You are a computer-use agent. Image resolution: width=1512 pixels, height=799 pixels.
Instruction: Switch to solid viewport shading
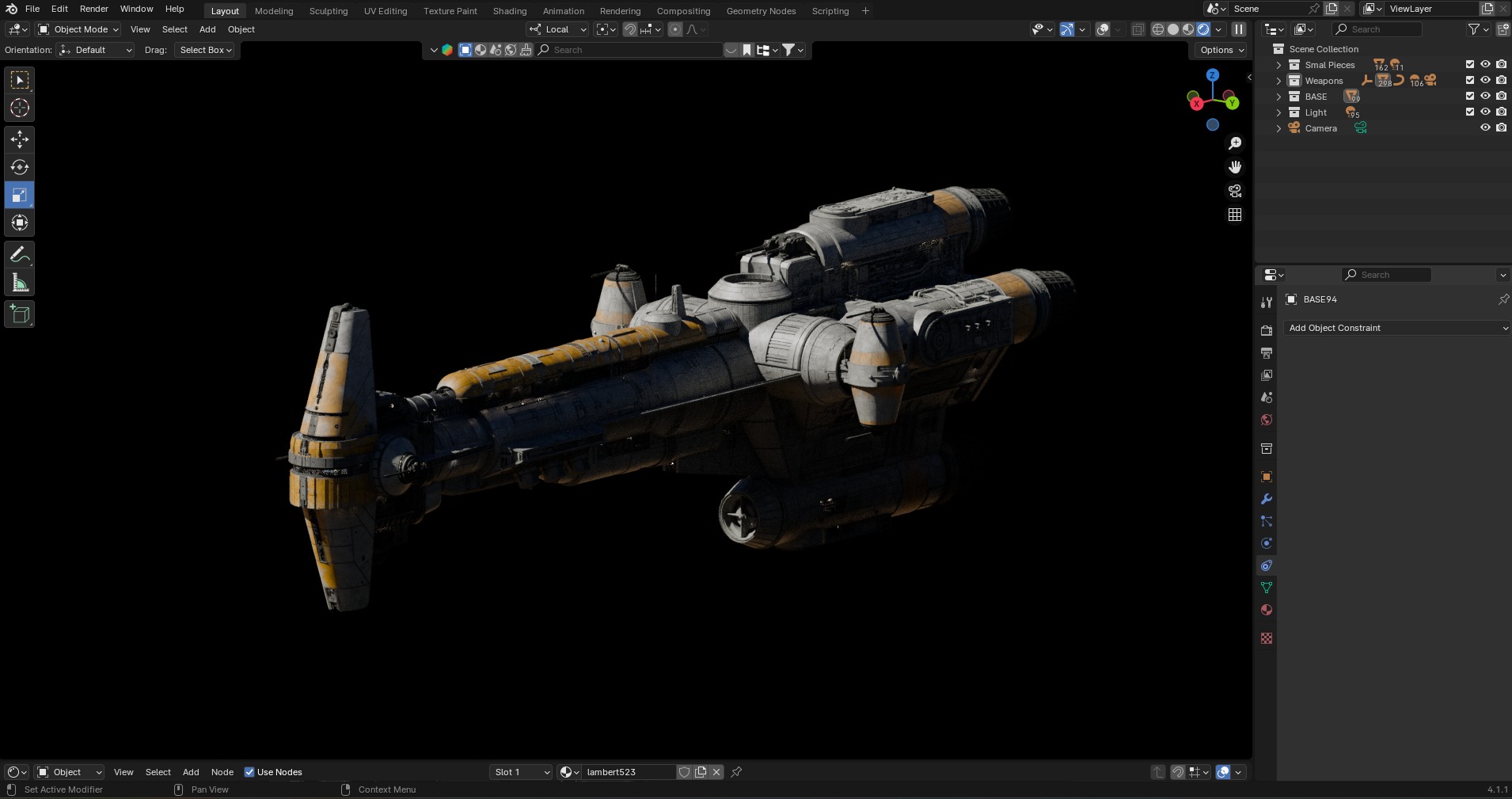[1173, 29]
